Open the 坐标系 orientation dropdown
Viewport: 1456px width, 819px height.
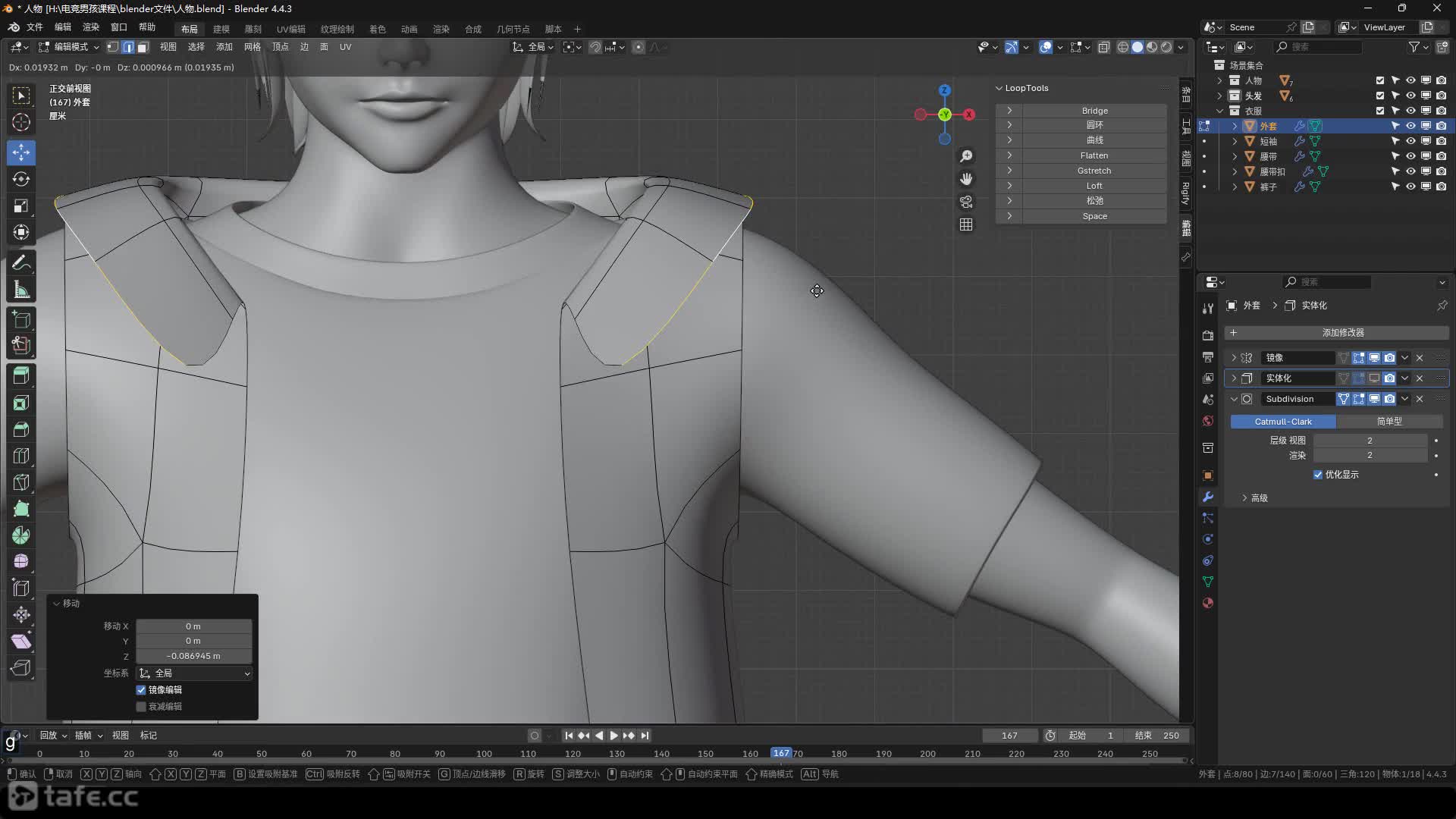click(x=194, y=673)
